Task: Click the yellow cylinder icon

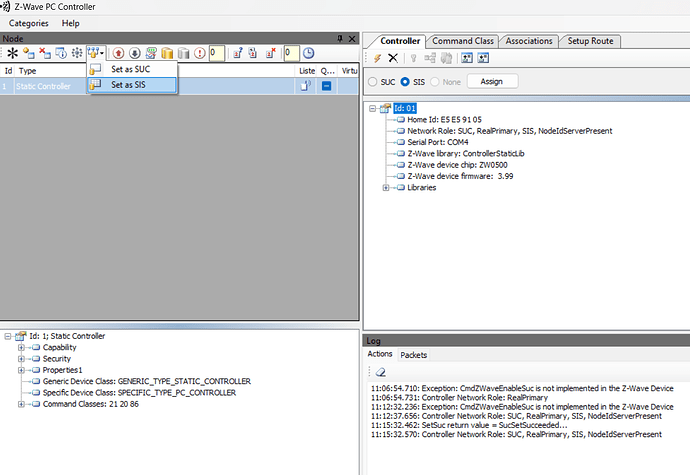Action: 167,53
